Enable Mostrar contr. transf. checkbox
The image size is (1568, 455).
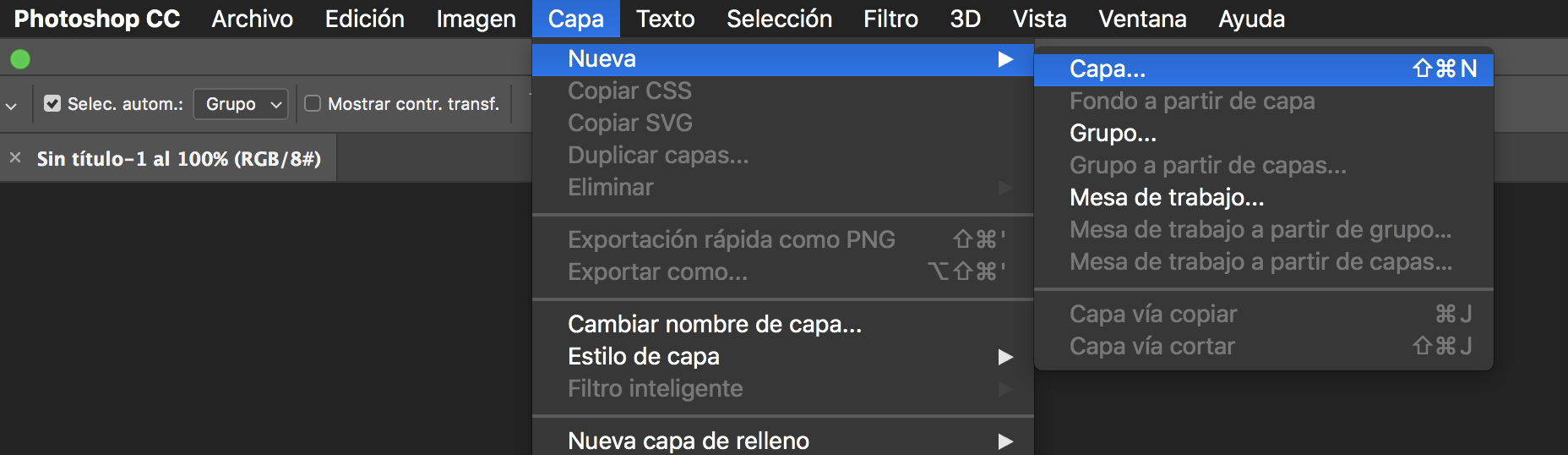313,103
